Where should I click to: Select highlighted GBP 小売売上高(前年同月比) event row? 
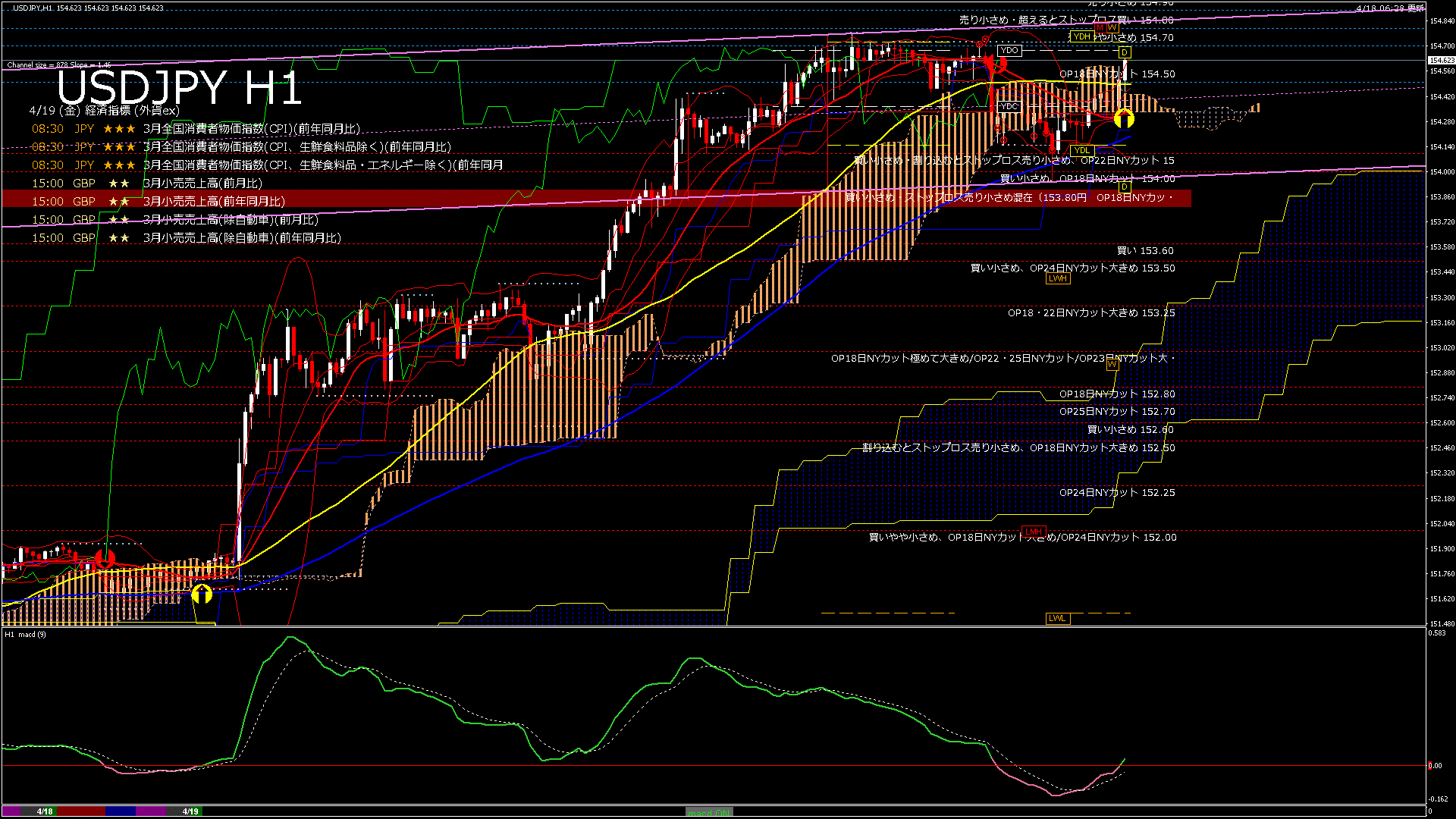coord(214,202)
